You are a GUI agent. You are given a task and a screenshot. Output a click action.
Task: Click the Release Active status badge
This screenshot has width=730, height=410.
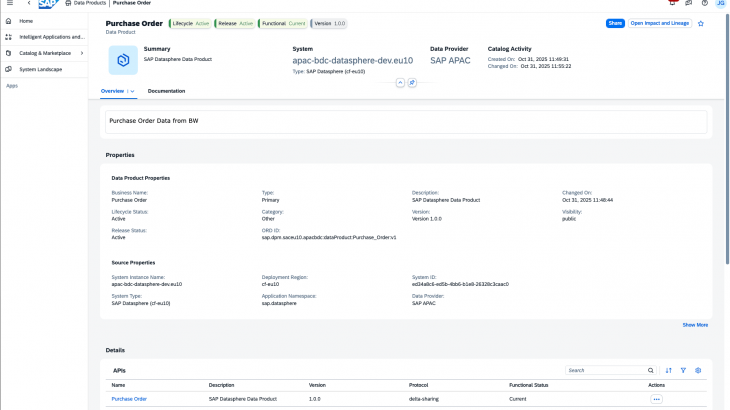click(235, 23)
